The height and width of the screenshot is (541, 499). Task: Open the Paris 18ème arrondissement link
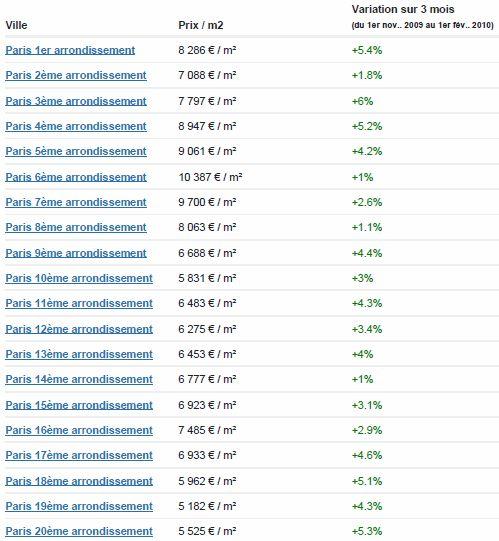79,481
